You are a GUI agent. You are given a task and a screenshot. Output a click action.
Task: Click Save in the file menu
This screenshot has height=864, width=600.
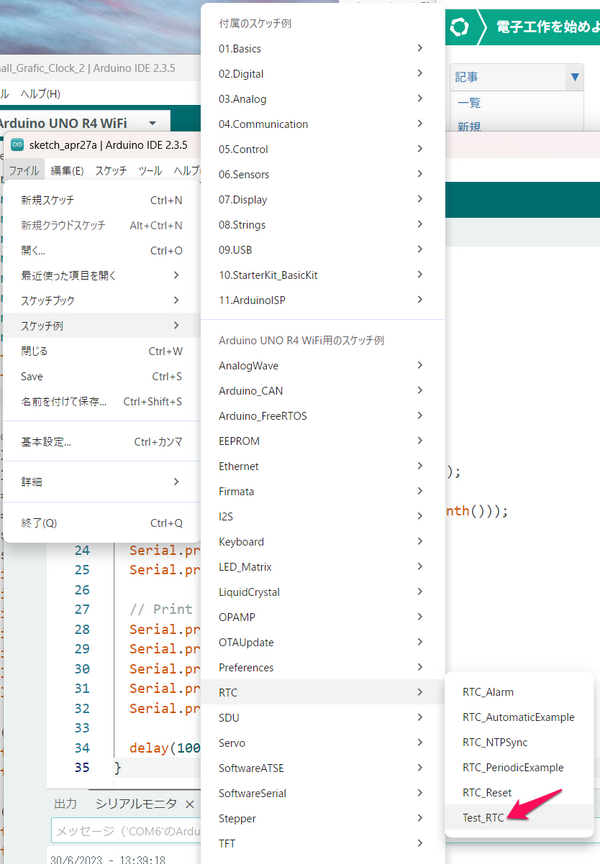coord(101,376)
